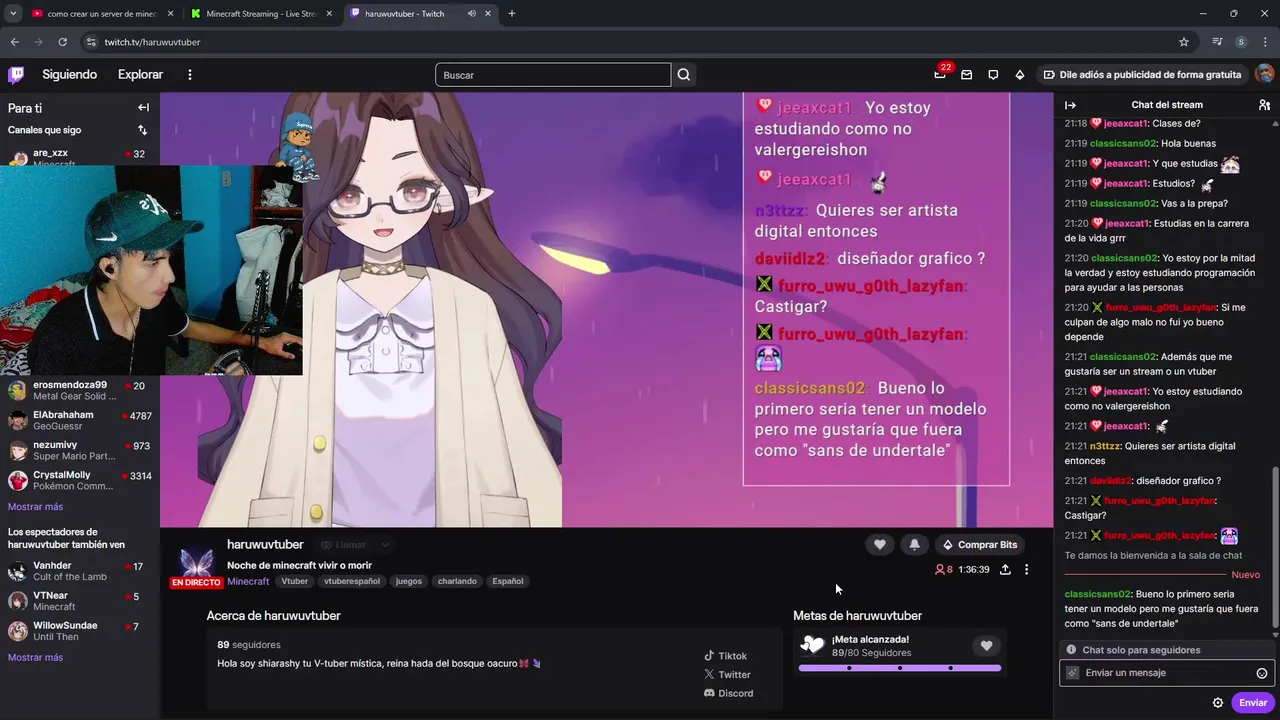The image size is (1280, 720).
Task: Focus the Enviar un mensaje input
Action: [1165, 673]
